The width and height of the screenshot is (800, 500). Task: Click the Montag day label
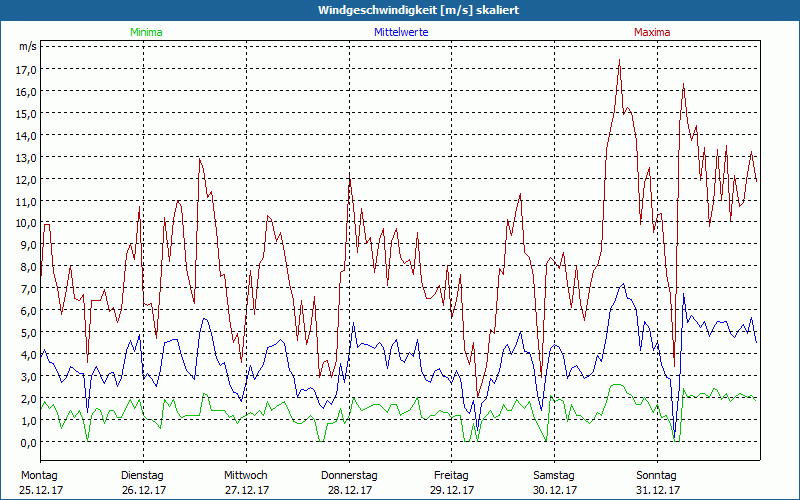point(39,476)
